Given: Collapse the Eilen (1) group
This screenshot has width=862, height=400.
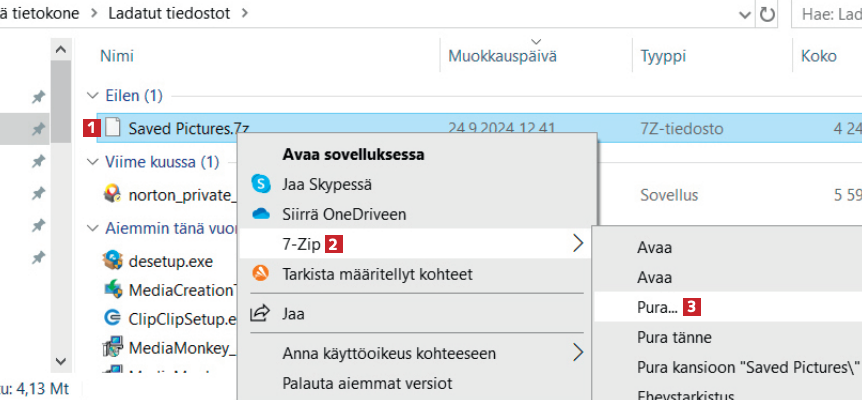Looking at the screenshot, I should coord(91,96).
